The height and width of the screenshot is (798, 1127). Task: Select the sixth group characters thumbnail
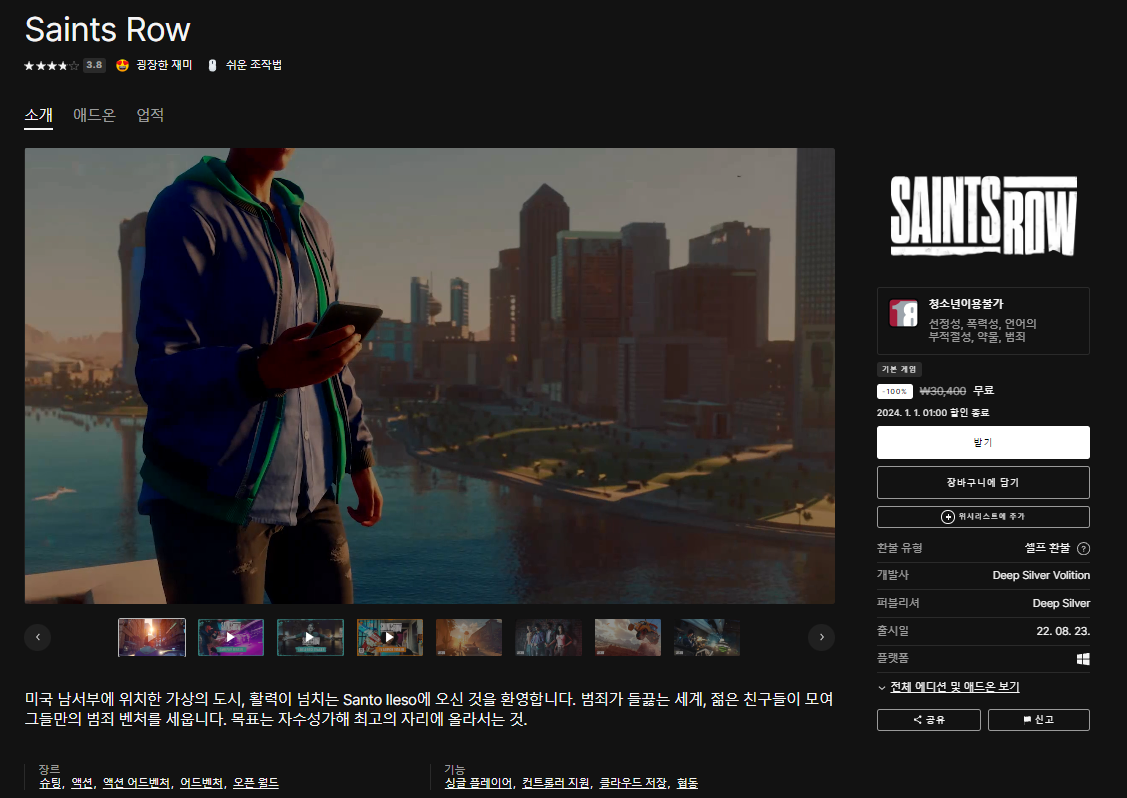pyautogui.click(x=548, y=637)
